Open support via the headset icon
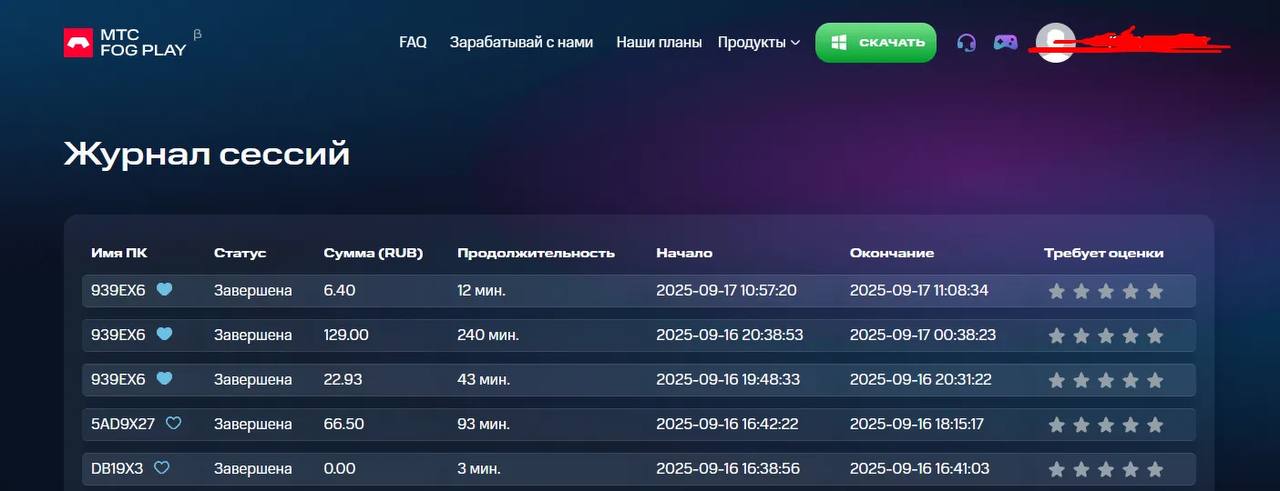This screenshot has height=491, width=1280. click(966, 43)
